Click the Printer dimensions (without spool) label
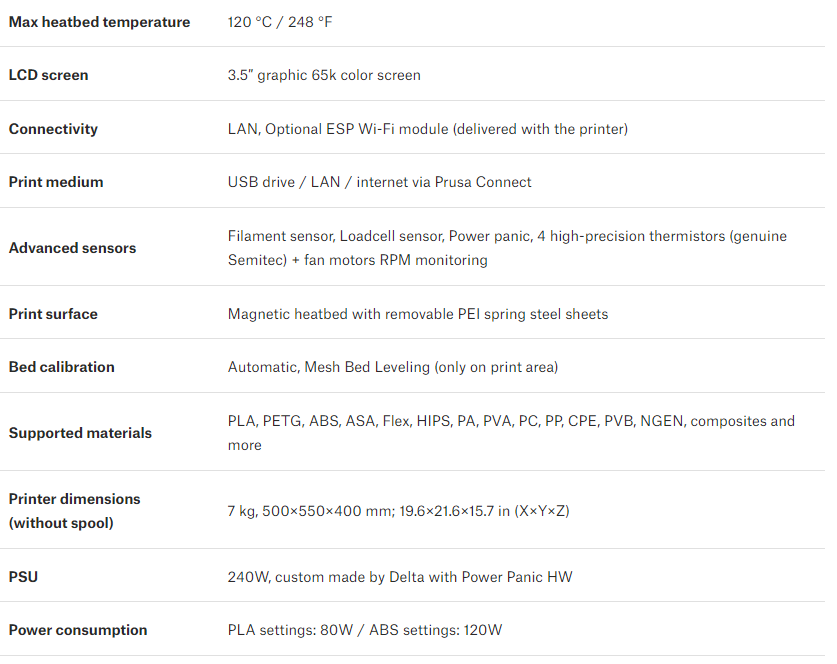The width and height of the screenshot is (837, 664). pos(75,511)
